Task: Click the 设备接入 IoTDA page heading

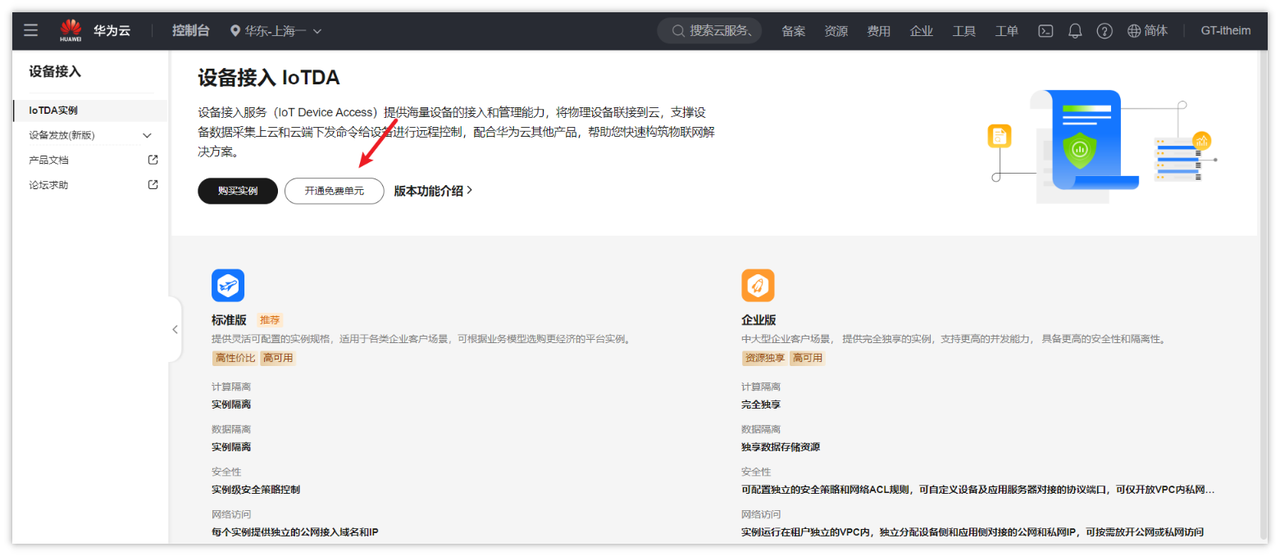Action: pyautogui.click(x=269, y=77)
